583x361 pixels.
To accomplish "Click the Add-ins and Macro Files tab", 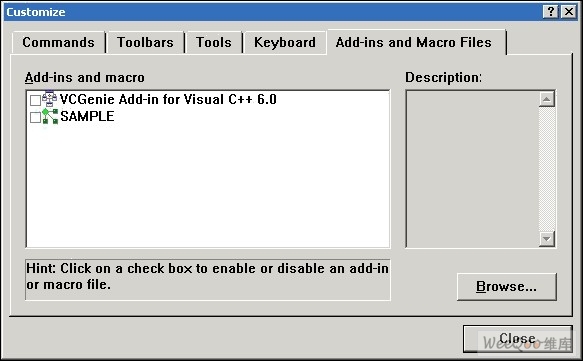I will click(x=414, y=42).
